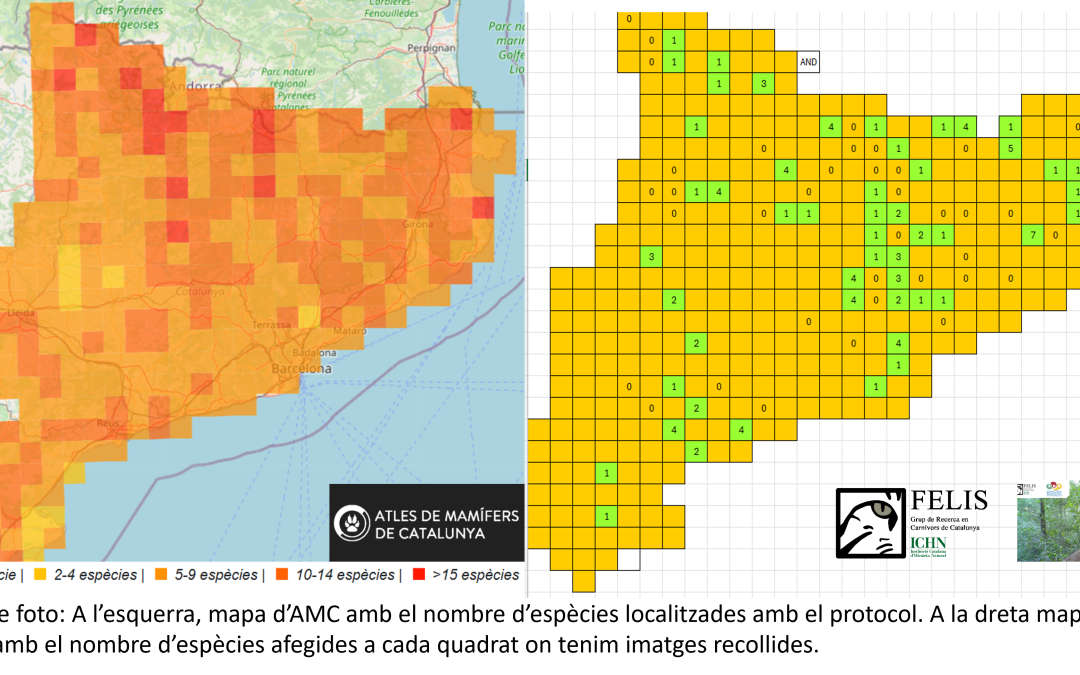Click the Lleida label on the map

coord(20,313)
